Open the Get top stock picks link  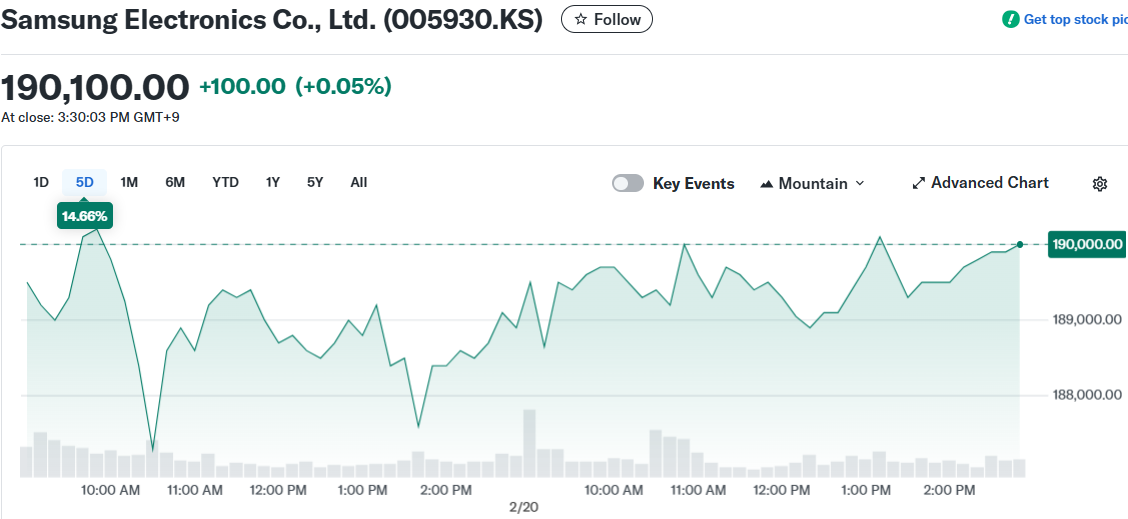(1075, 19)
